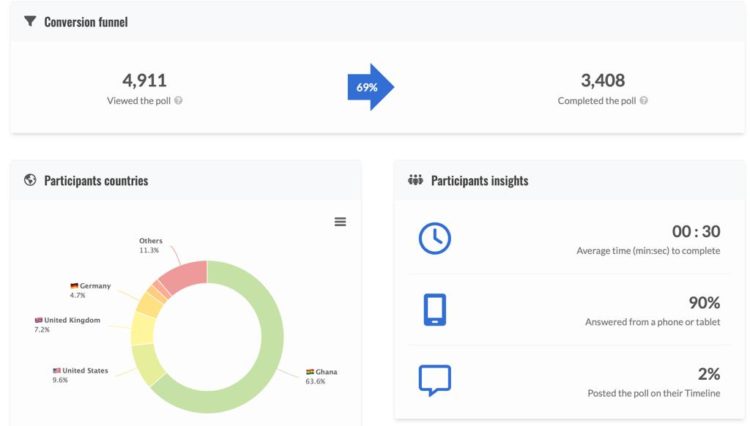Viewport: 750px width, 426px height.
Task: Click the speech bubble Timeline icon
Action: [x=434, y=380]
